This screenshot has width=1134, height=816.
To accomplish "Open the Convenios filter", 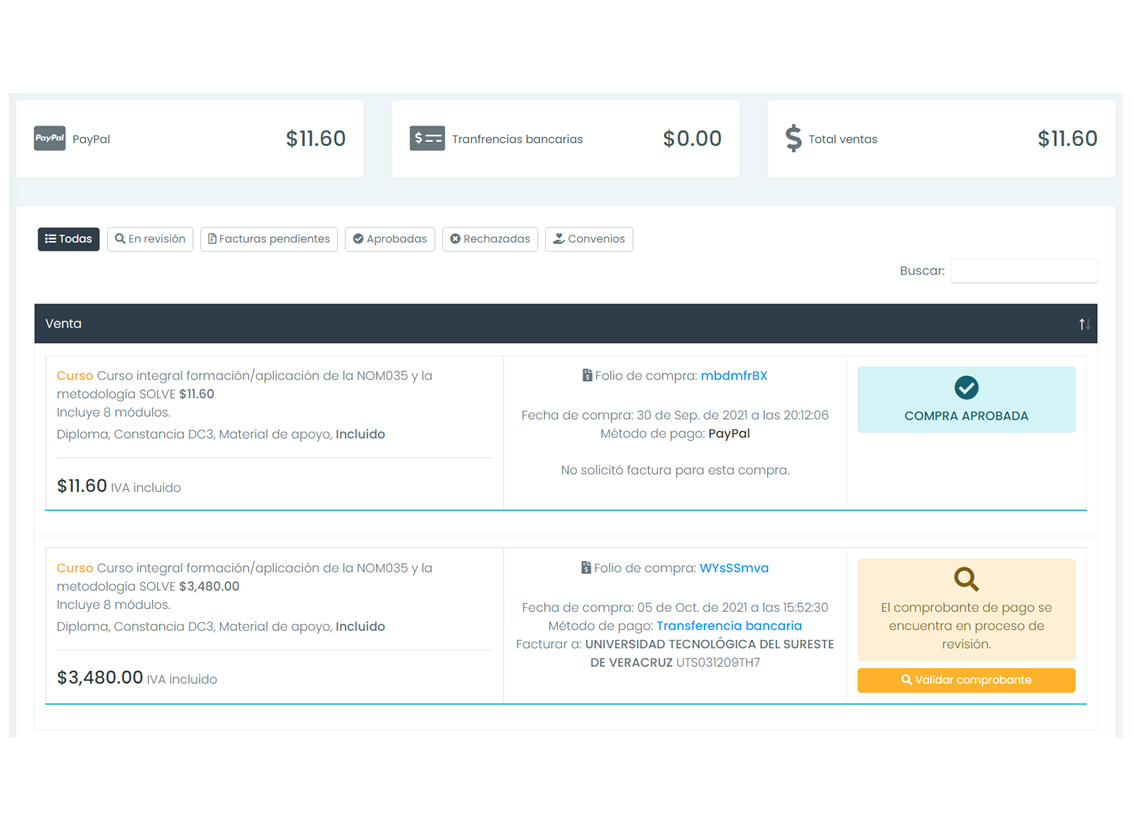I will [589, 239].
